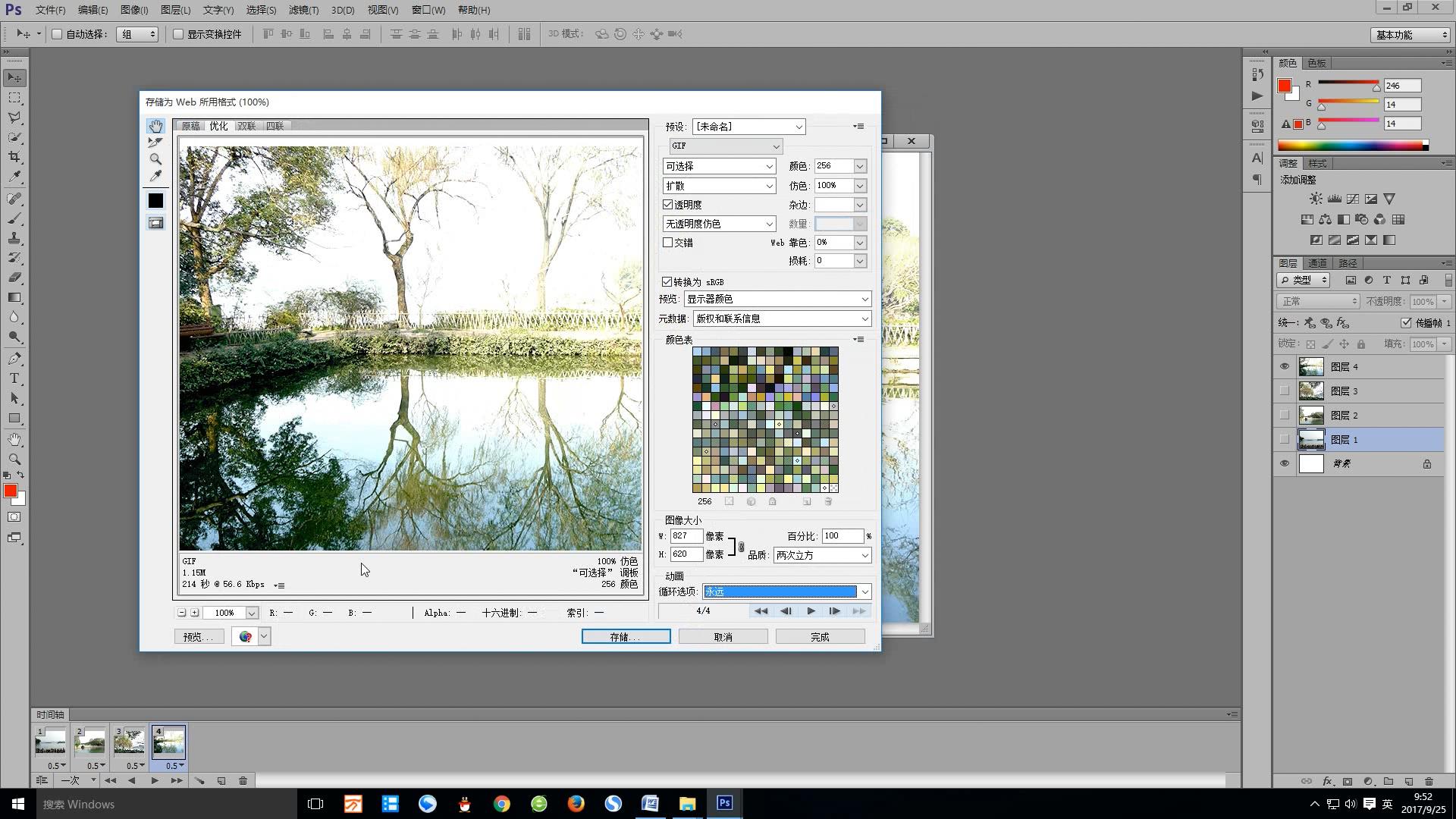Open the color table panel menu
The width and height of the screenshot is (1456, 819).
click(x=858, y=340)
